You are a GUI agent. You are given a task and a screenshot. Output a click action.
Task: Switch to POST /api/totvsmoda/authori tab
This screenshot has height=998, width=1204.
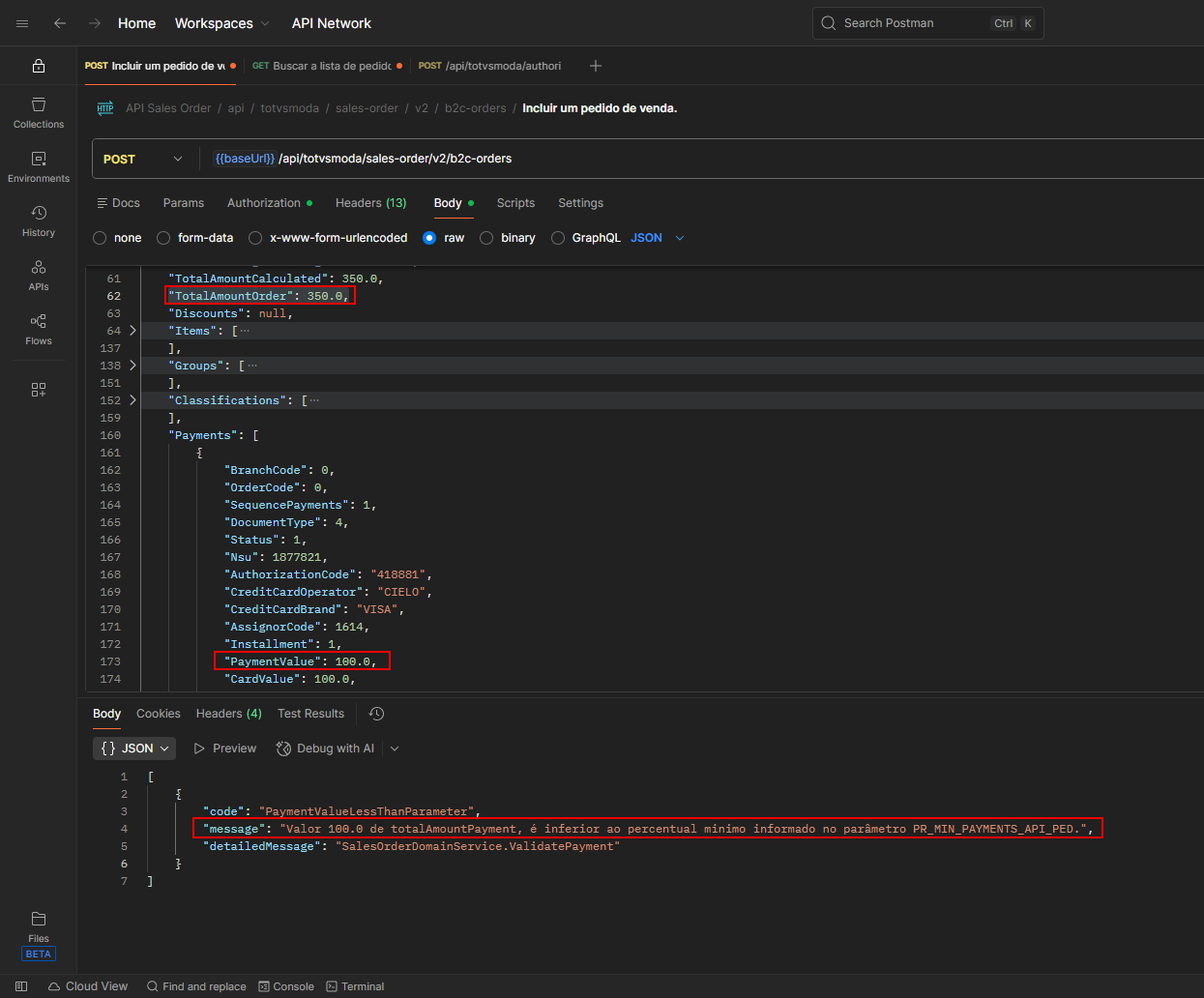click(489, 66)
